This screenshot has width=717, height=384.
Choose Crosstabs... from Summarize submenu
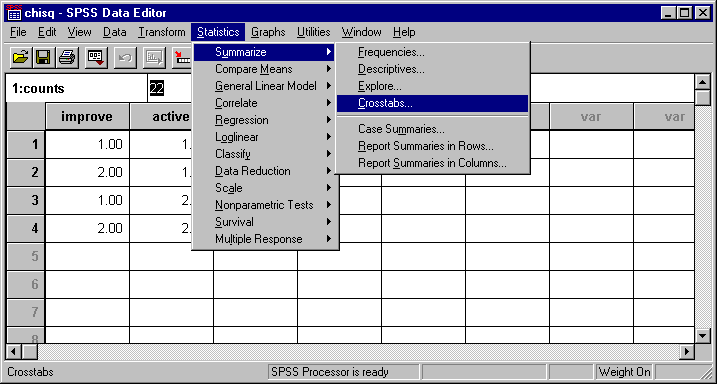(433, 103)
